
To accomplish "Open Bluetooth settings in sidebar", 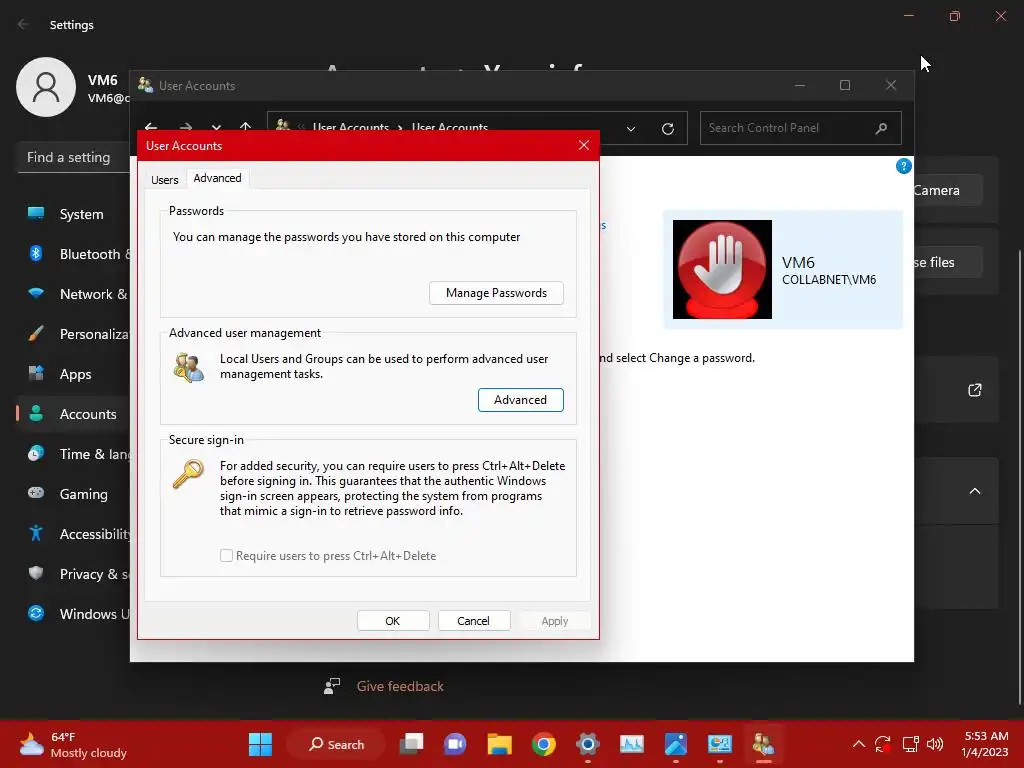I will coord(73,254).
